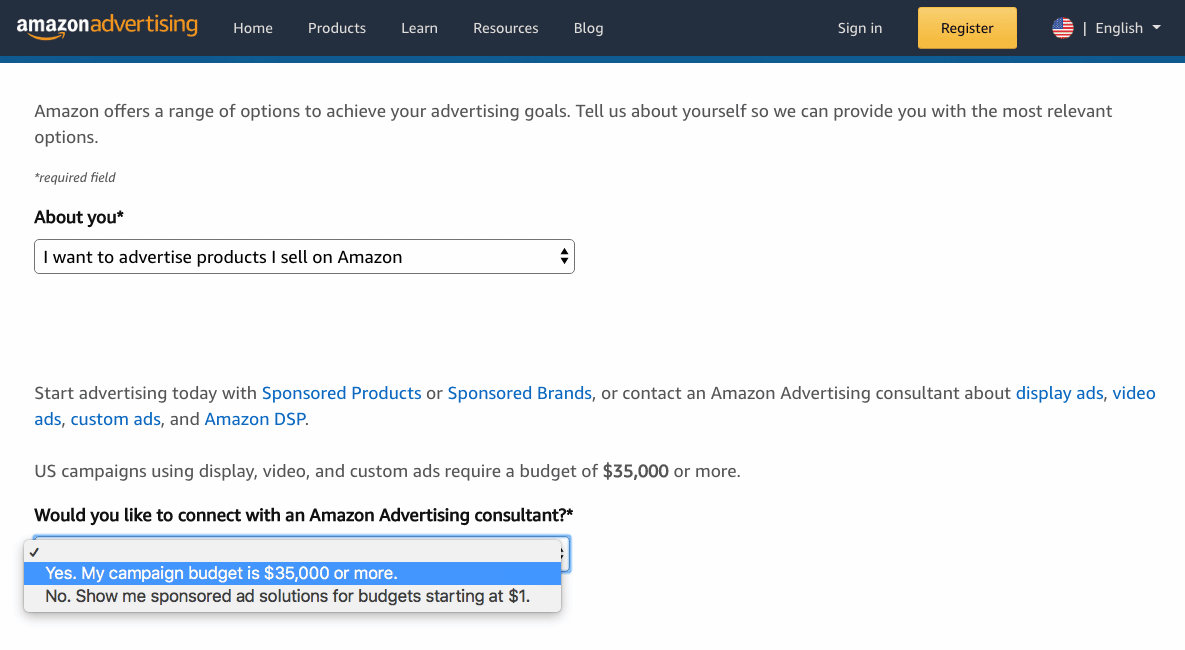Open the About you selection dropdown

click(304, 257)
